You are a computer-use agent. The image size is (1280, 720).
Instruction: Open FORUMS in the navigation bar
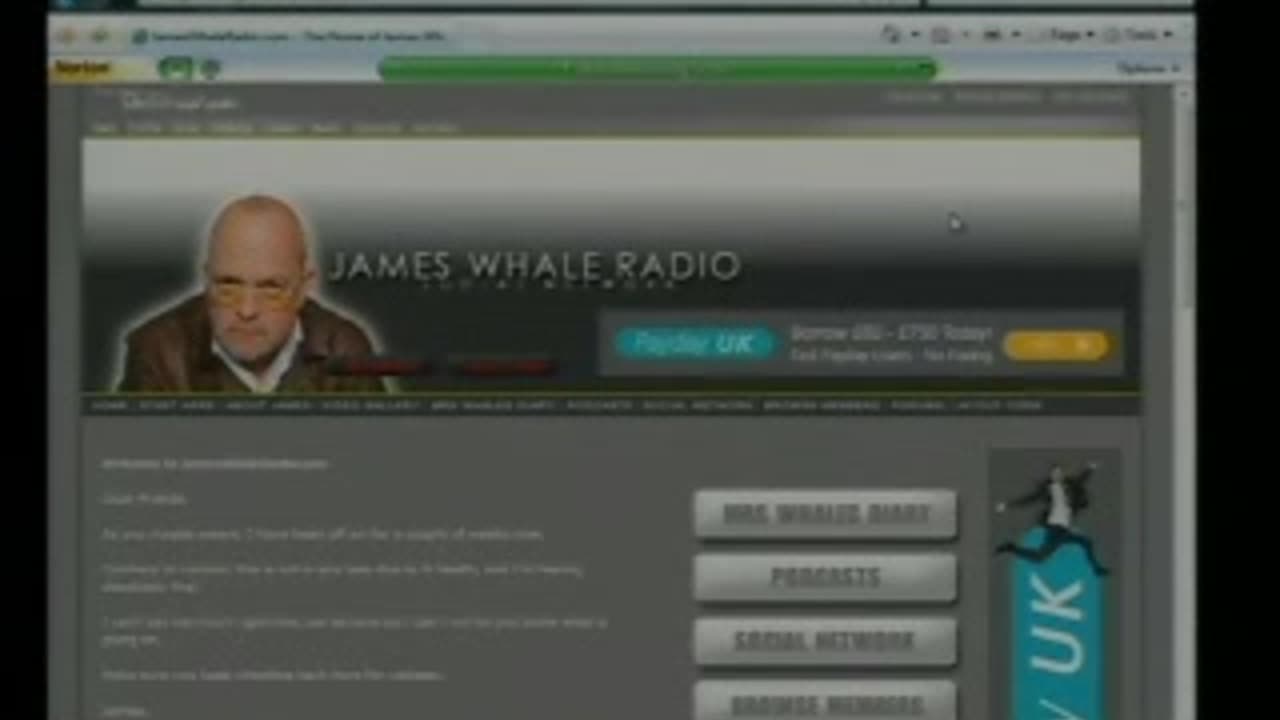[918, 405]
